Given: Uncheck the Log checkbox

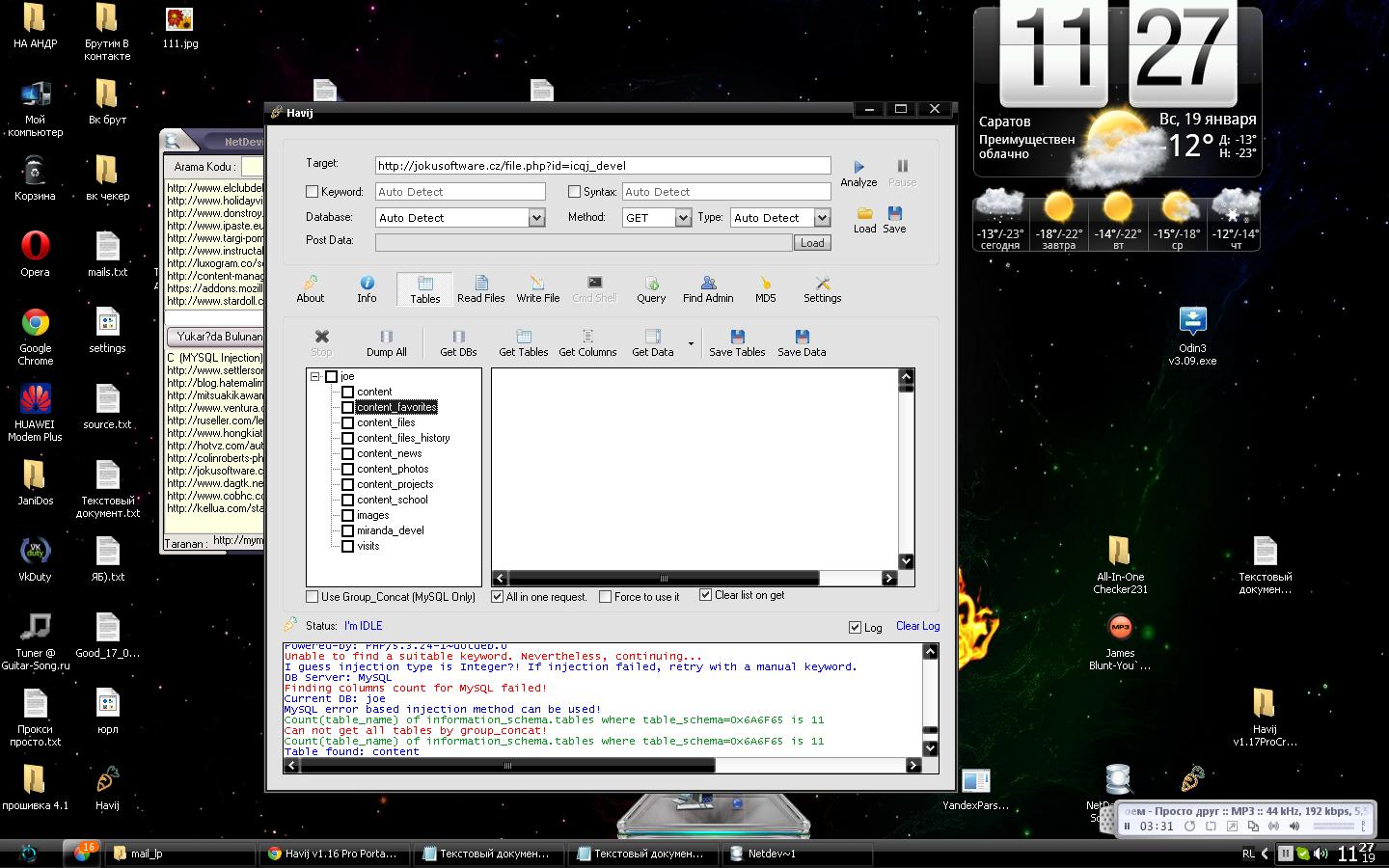Looking at the screenshot, I should point(855,627).
